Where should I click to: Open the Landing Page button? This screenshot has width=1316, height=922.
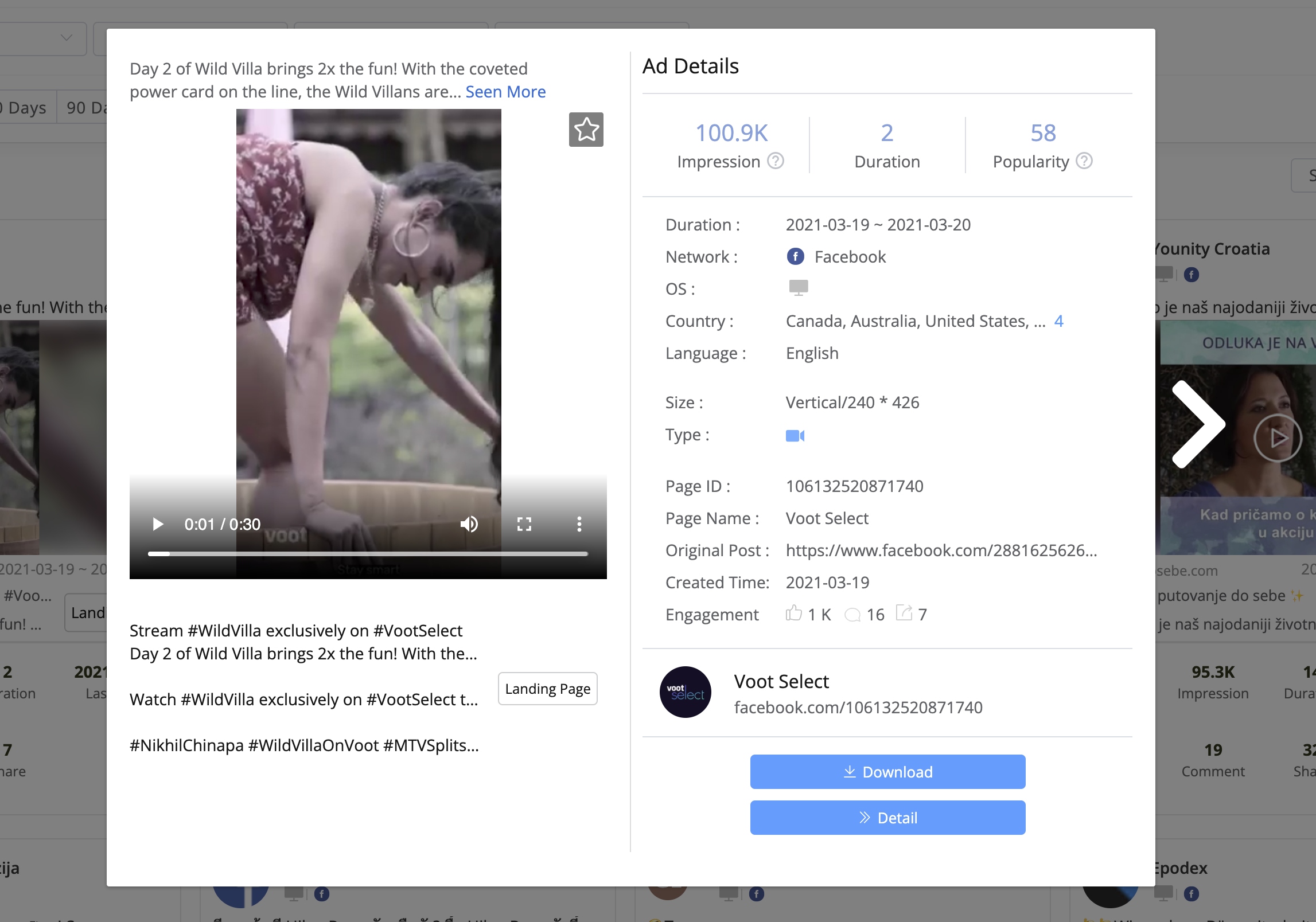(548, 689)
